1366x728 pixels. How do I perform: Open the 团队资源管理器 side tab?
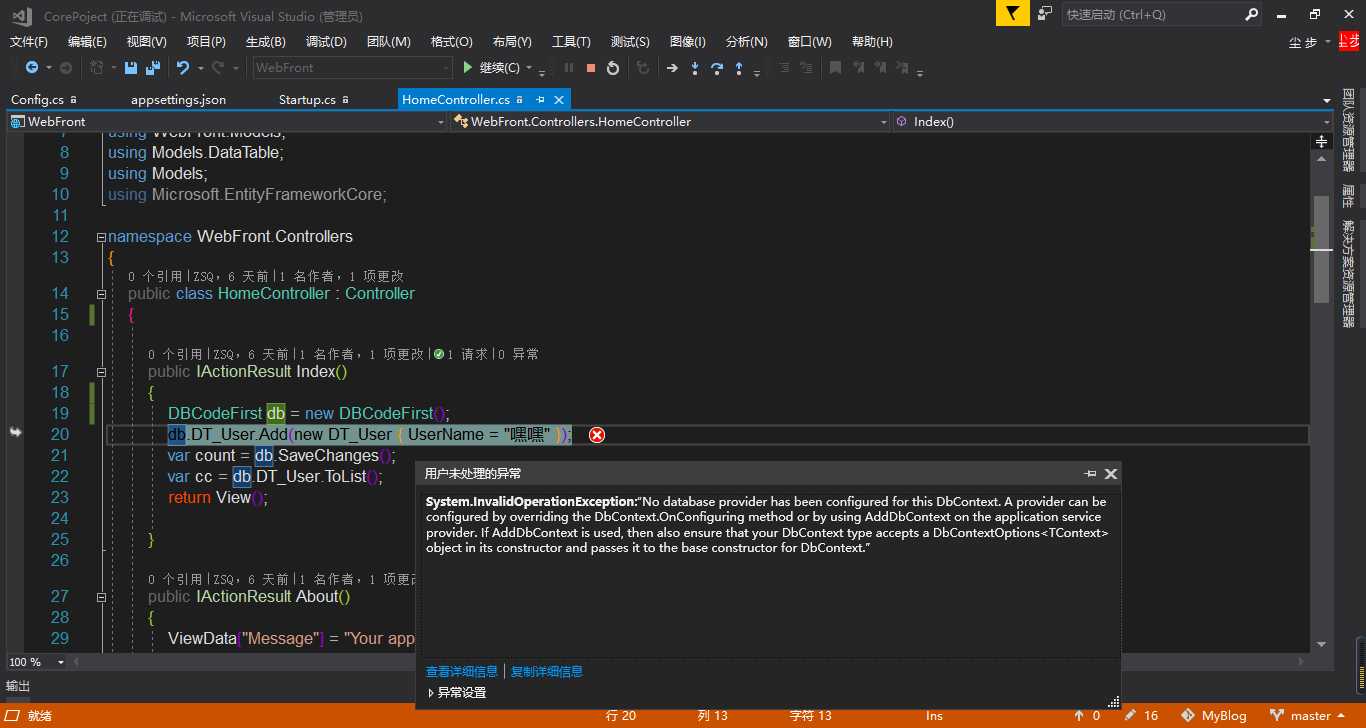pos(1348,132)
